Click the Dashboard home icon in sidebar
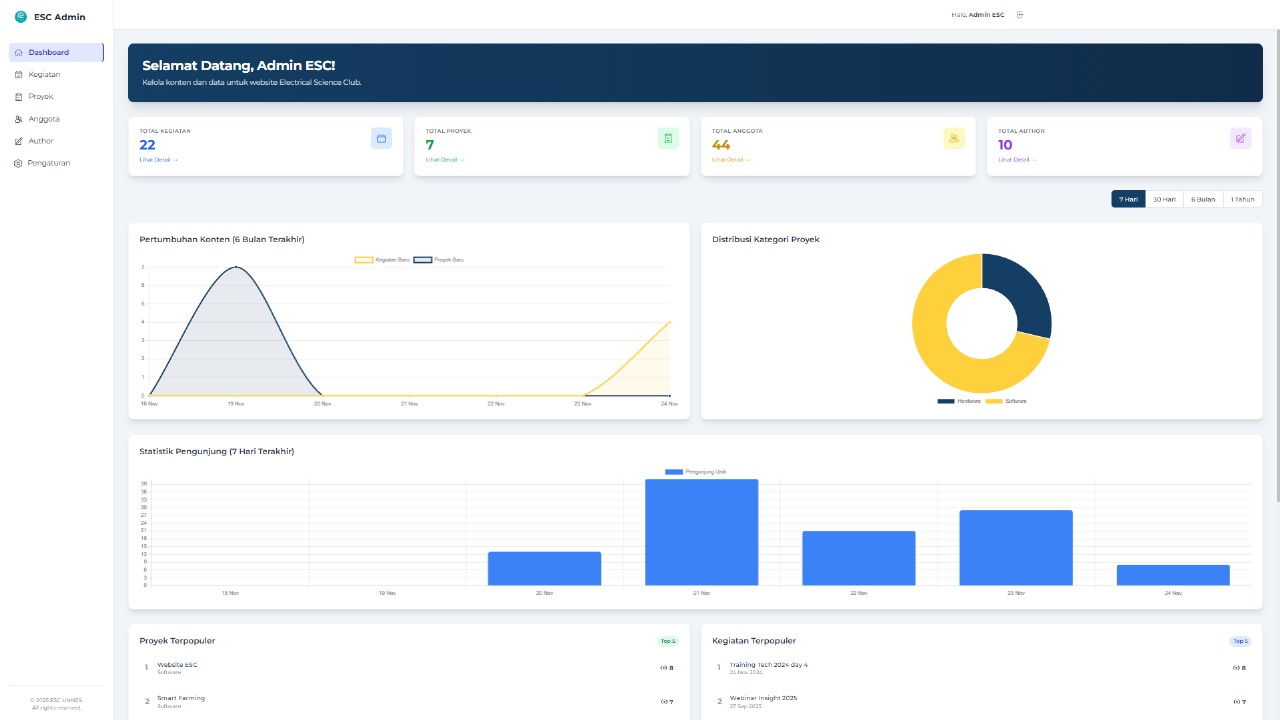1280x720 pixels. (18, 52)
